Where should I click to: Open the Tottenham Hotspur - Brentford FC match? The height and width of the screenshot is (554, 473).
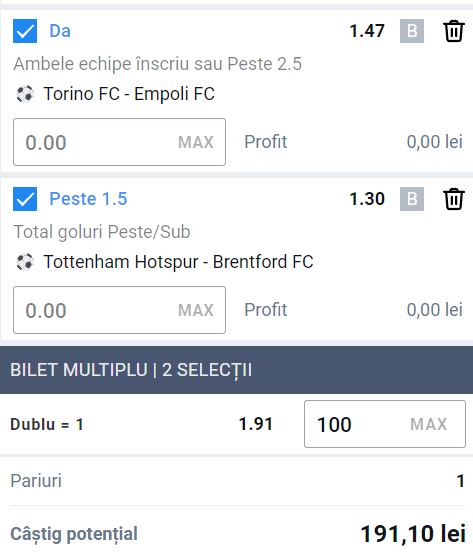pyautogui.click(x=178, y=262)
